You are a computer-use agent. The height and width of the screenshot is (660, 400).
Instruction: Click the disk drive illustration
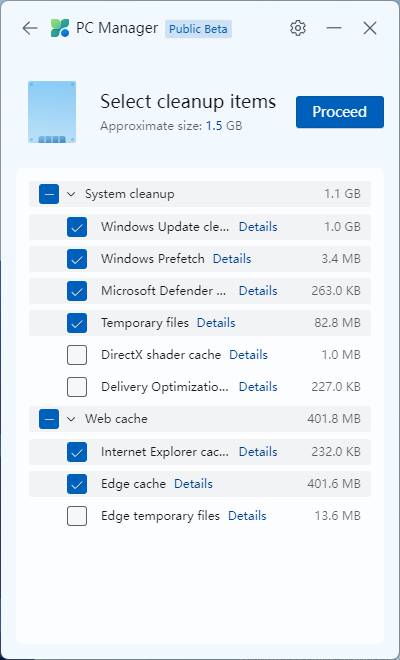(52, 112)
